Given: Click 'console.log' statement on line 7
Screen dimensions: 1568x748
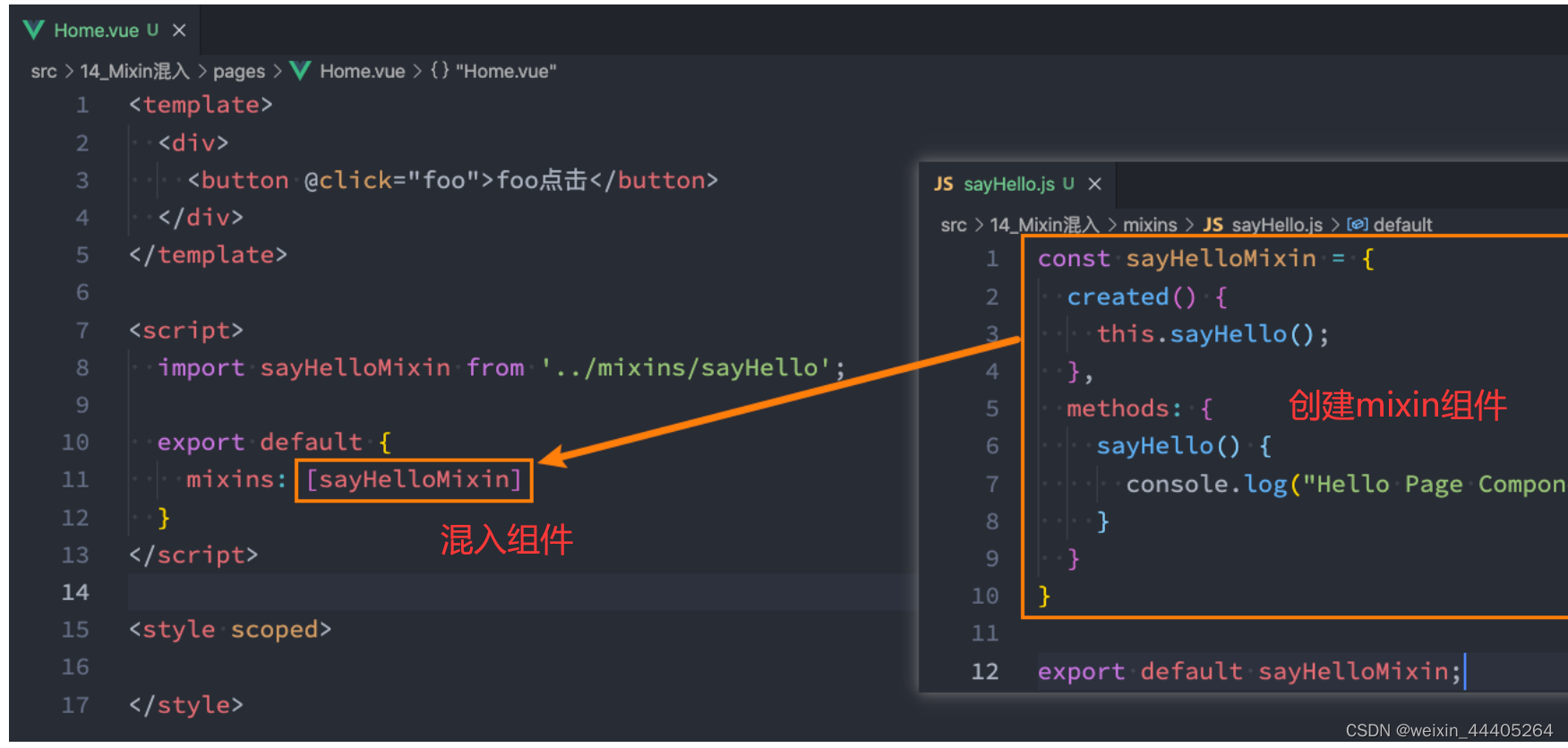Looking at the screenshot, I should point(1206,485).
